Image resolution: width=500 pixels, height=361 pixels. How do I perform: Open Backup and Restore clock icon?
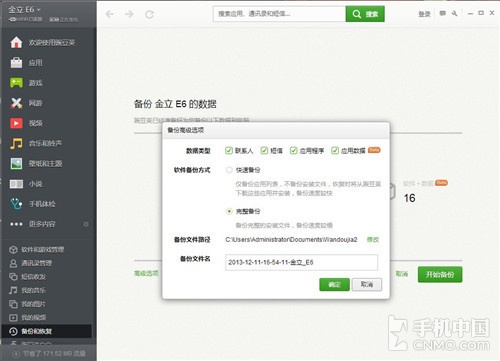pos(13,331)
